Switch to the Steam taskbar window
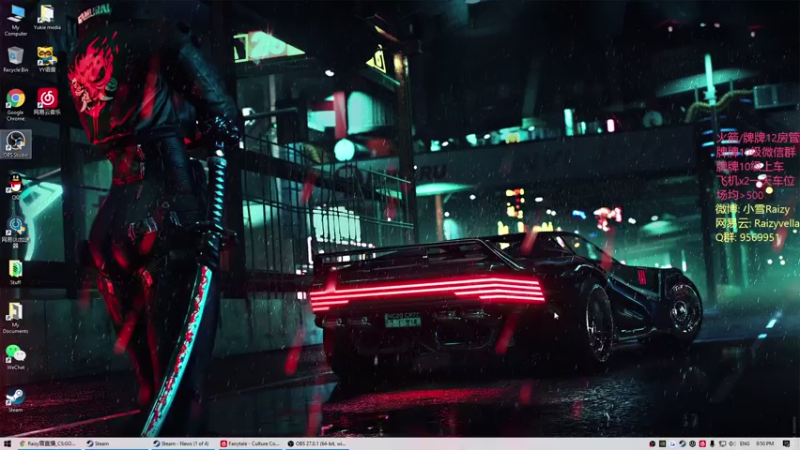Image resolution: width=800 pixels, height=450 pixels. [x=115, y=444]
